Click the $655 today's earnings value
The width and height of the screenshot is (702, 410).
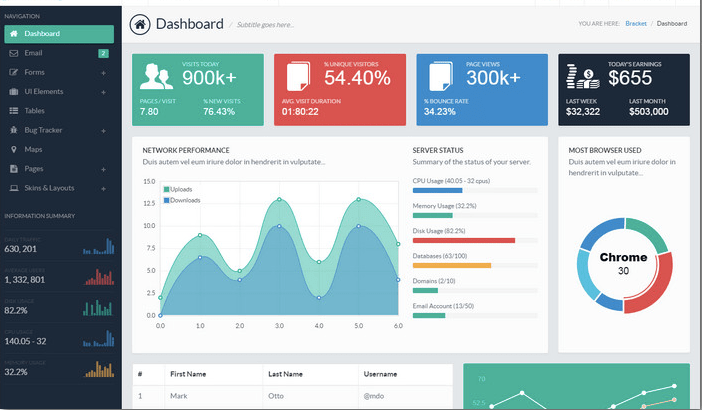(630, 78)
